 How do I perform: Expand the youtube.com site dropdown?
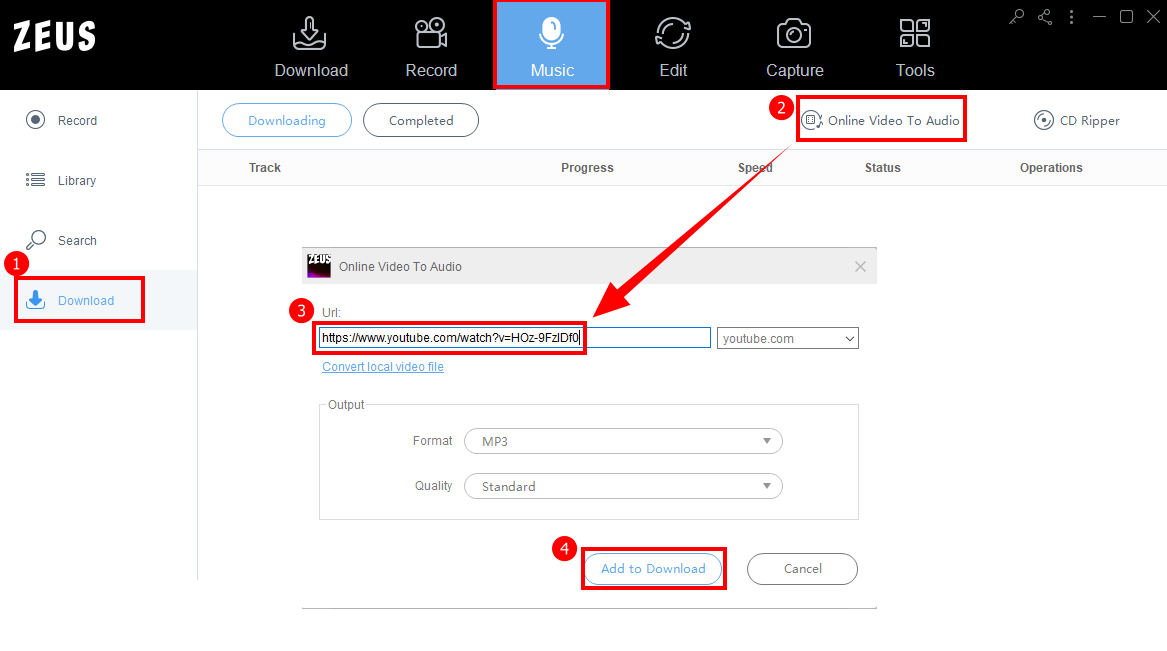coord(787,339)
